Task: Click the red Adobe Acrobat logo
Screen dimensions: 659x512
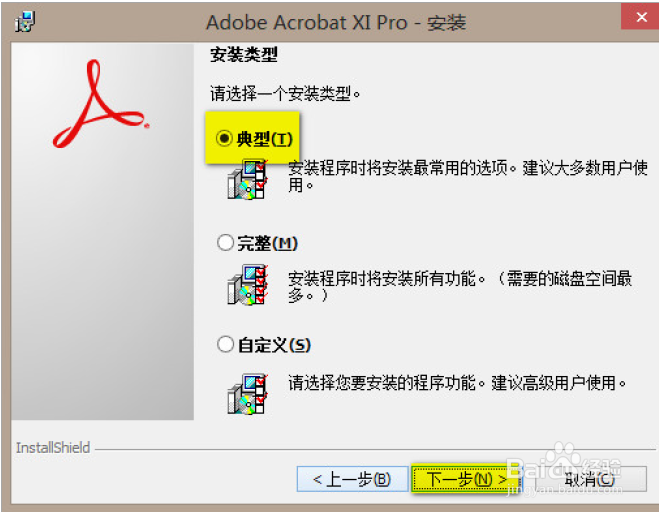Action: click(x=101, y=104)
